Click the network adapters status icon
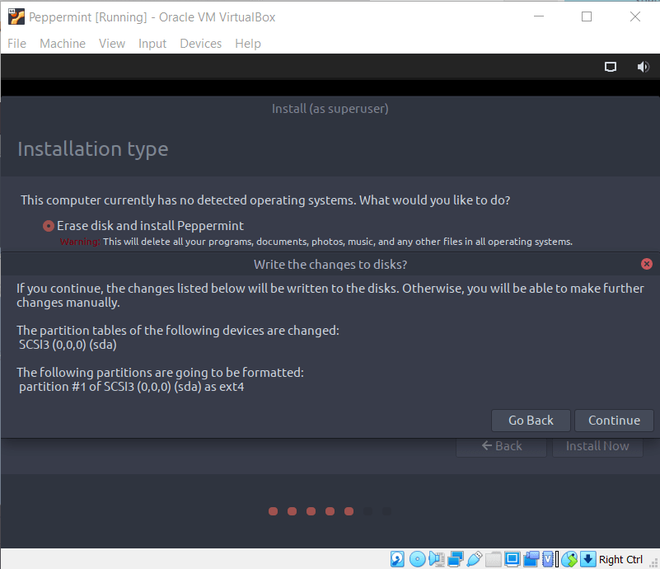This screenshot has width=660, height=569. 455,559
